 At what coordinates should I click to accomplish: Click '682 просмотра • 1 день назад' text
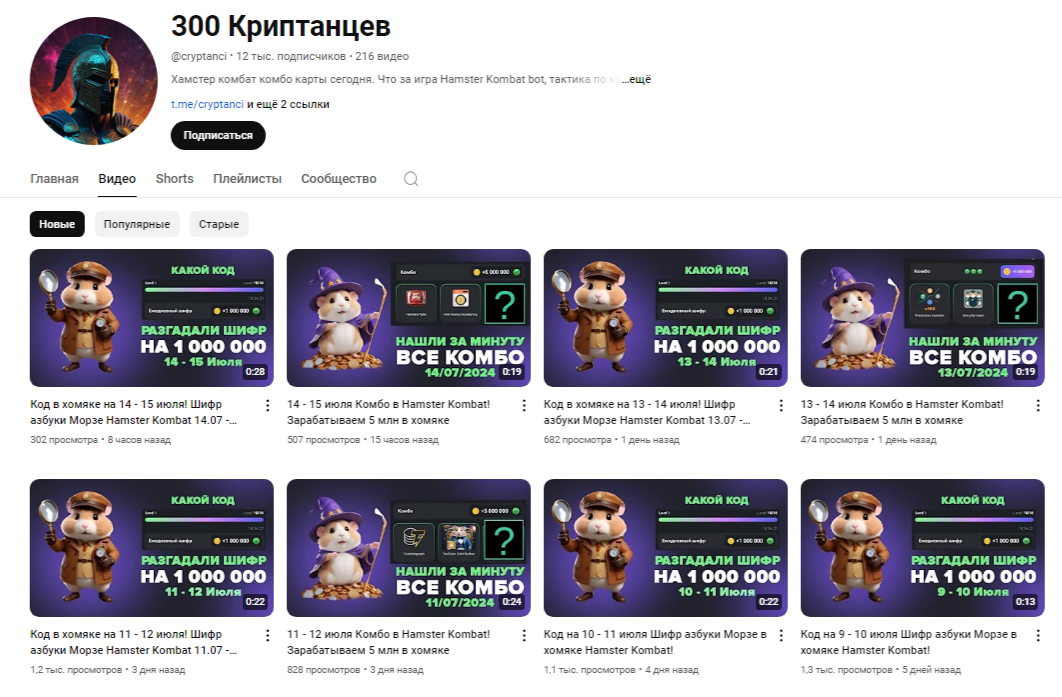click(612, 440)
